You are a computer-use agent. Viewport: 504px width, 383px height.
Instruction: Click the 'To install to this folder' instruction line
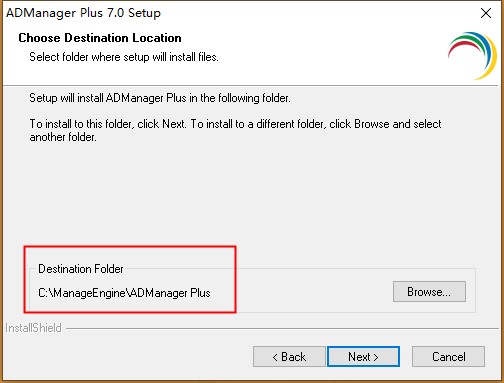coord(235,124)
